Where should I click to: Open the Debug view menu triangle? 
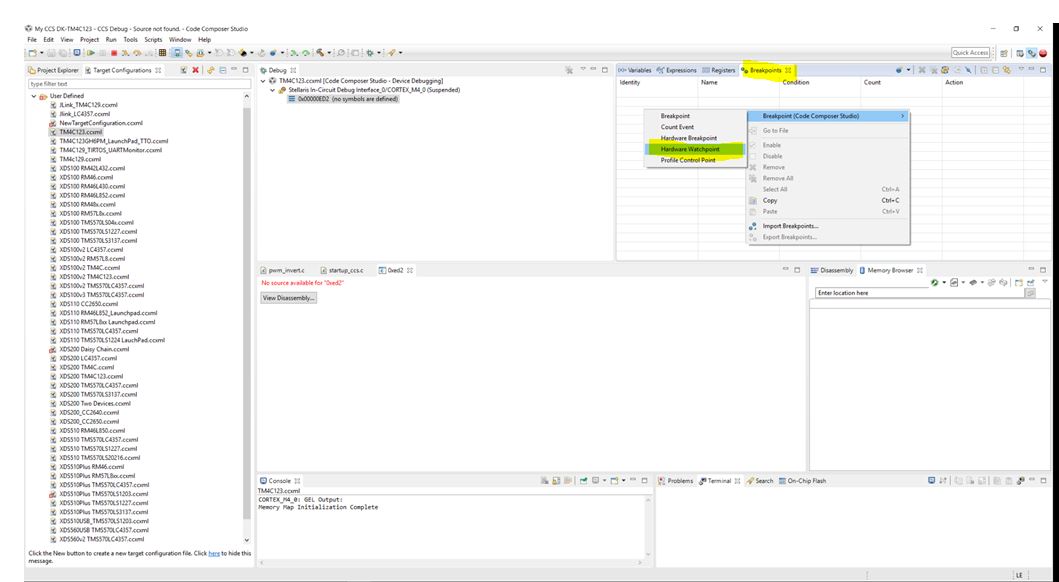click(584, 68)
